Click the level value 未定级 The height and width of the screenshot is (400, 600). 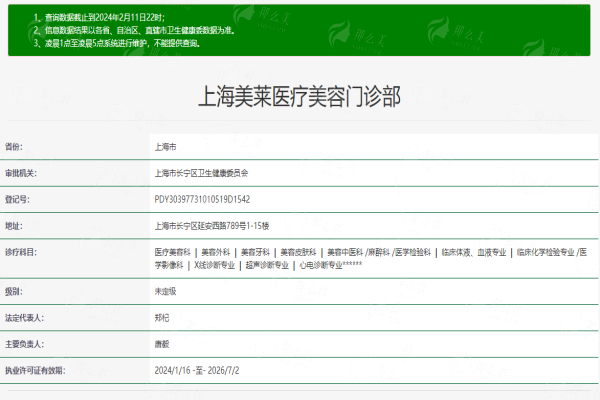click(165, 291)
